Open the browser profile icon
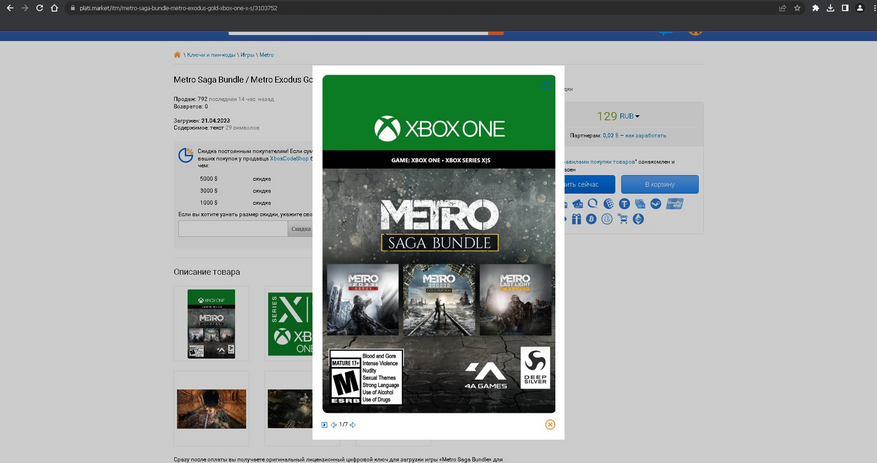The height and width of the screenshot is (463, 877). [x=860, y=8]
